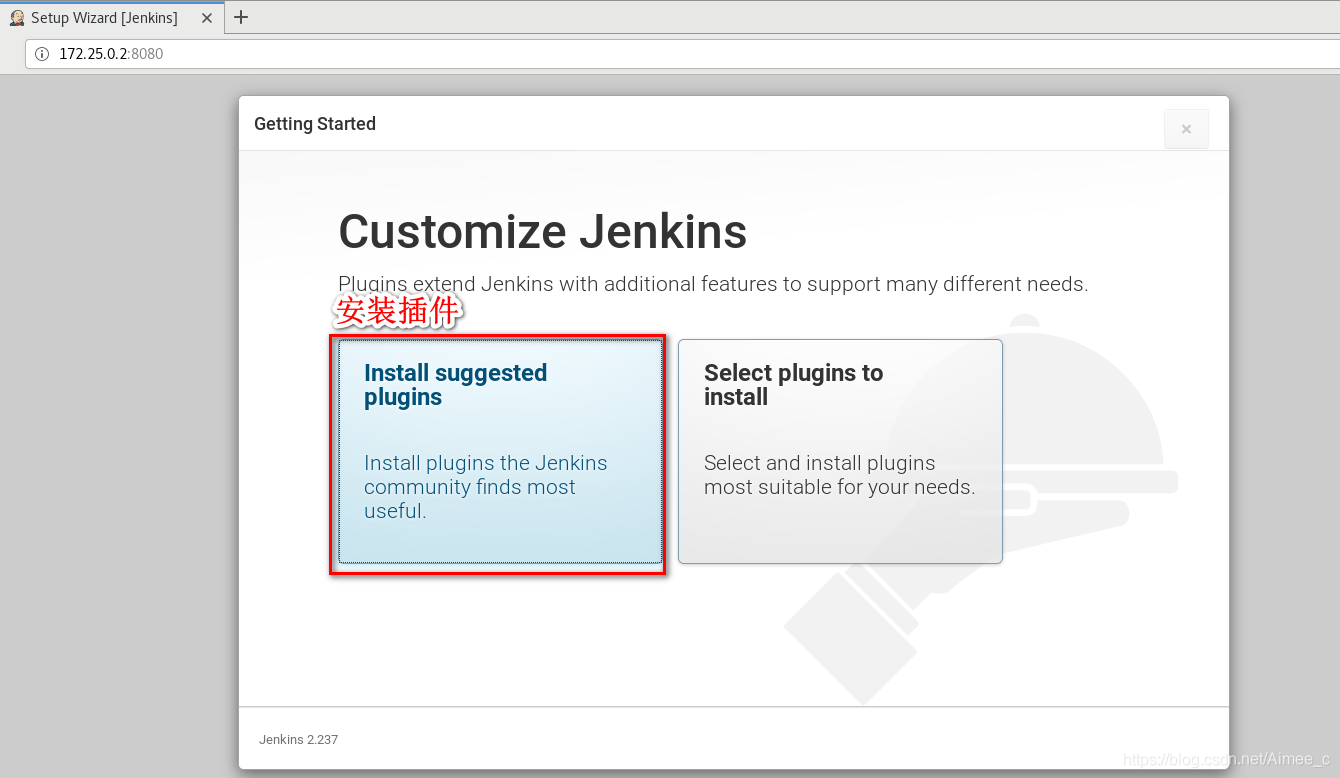
Task: Select the Setup Wizard [Jenkins] tab
Action: (x=112, y=17)
